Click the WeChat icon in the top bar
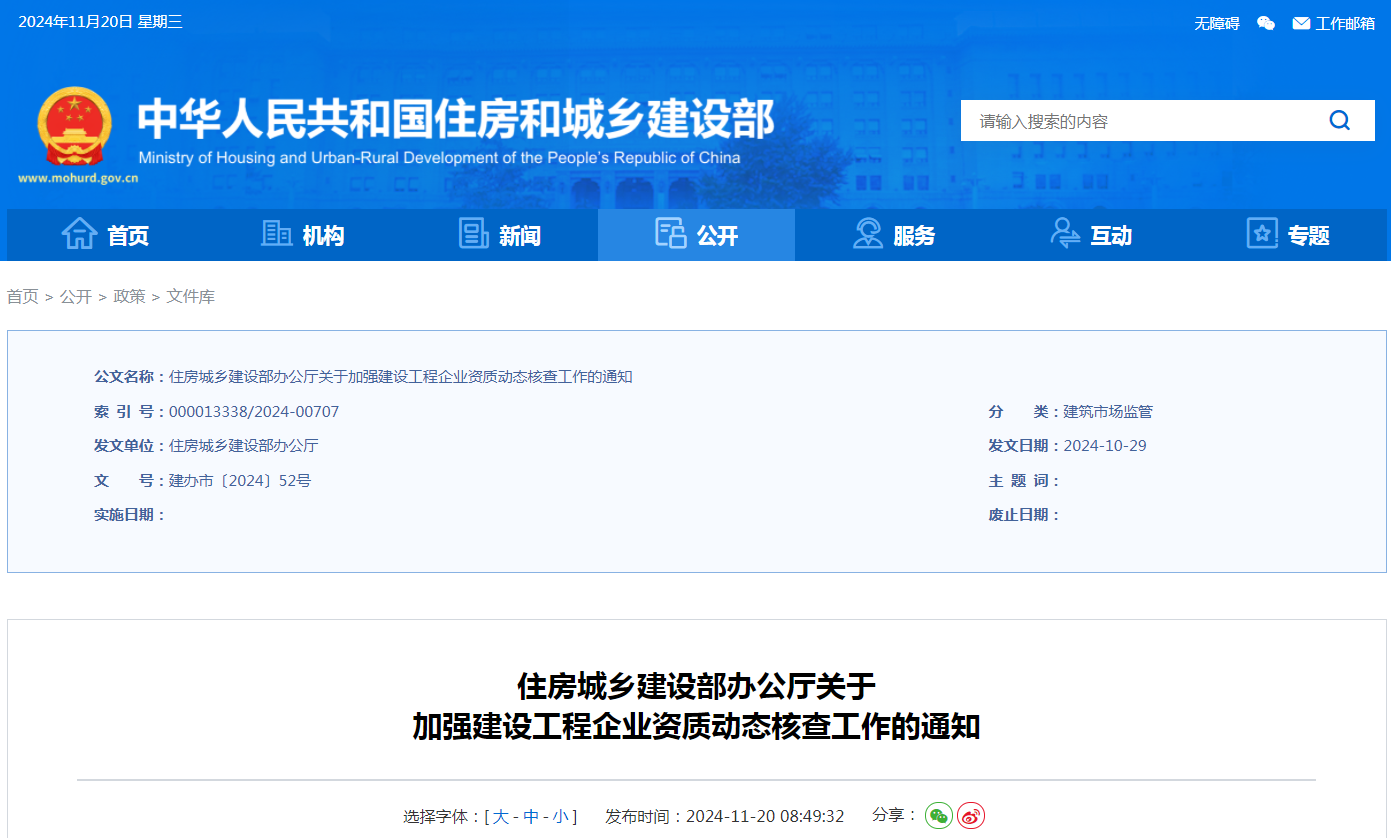This screenshot has height=838, width=1391. coord(1265,22)
